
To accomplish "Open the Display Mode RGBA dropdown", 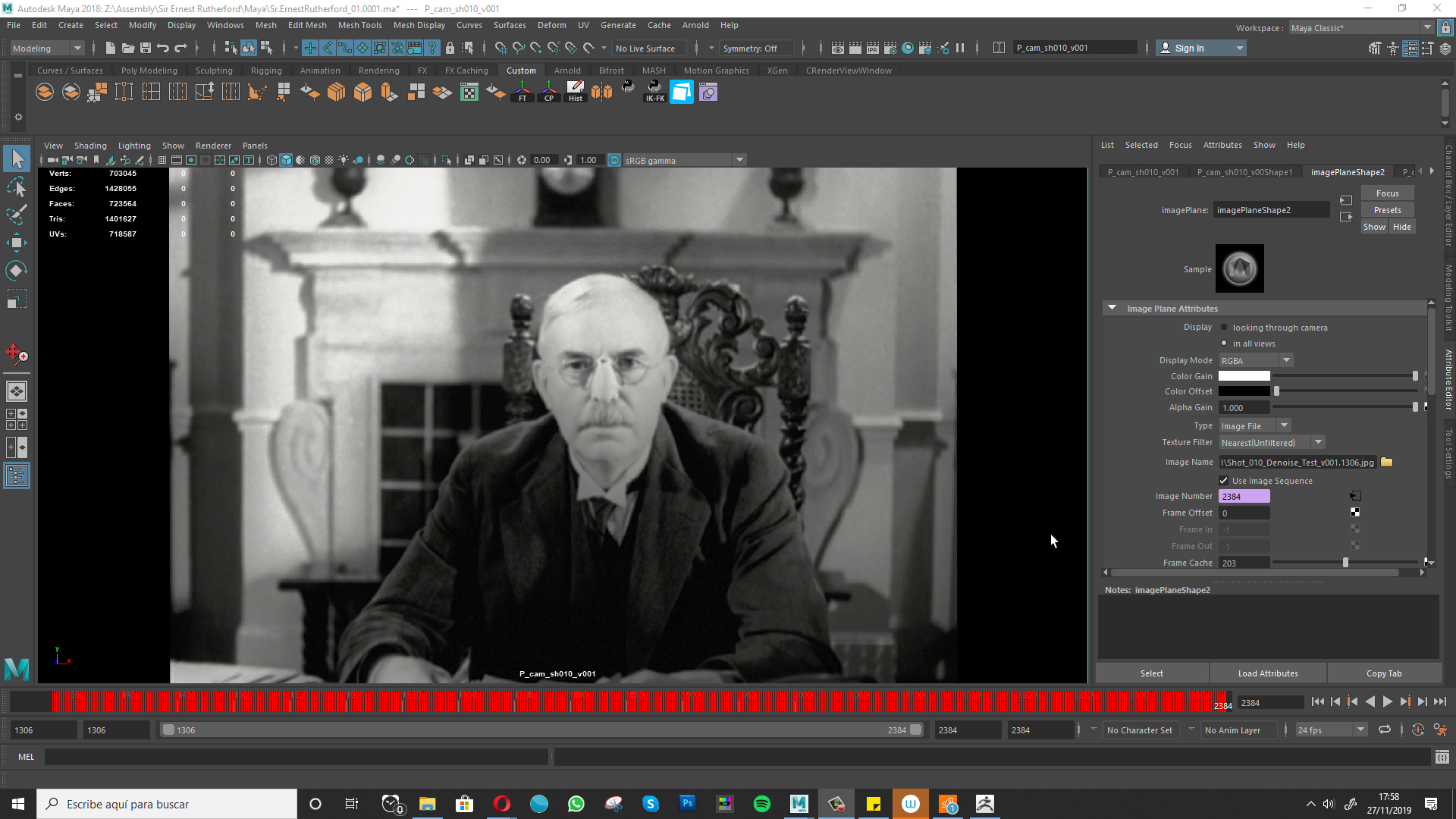I will (x=1256, y=360).
